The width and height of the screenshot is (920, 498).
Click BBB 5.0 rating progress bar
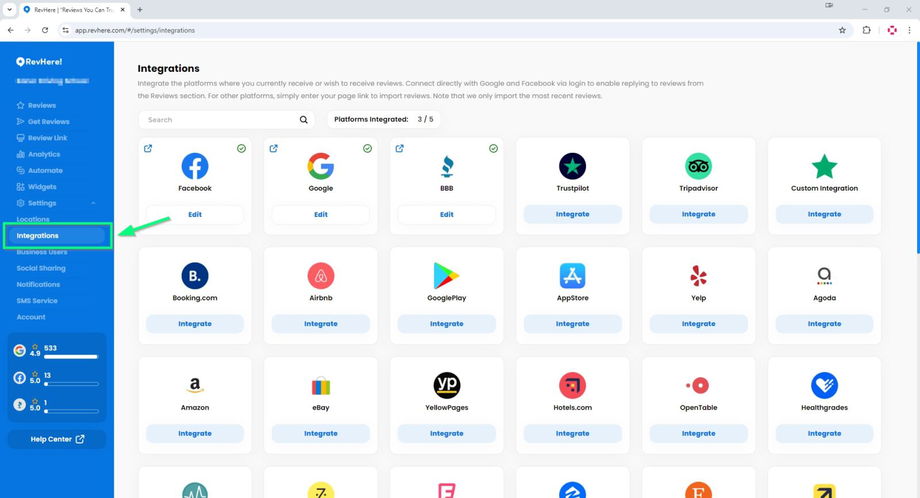point(71,411)
